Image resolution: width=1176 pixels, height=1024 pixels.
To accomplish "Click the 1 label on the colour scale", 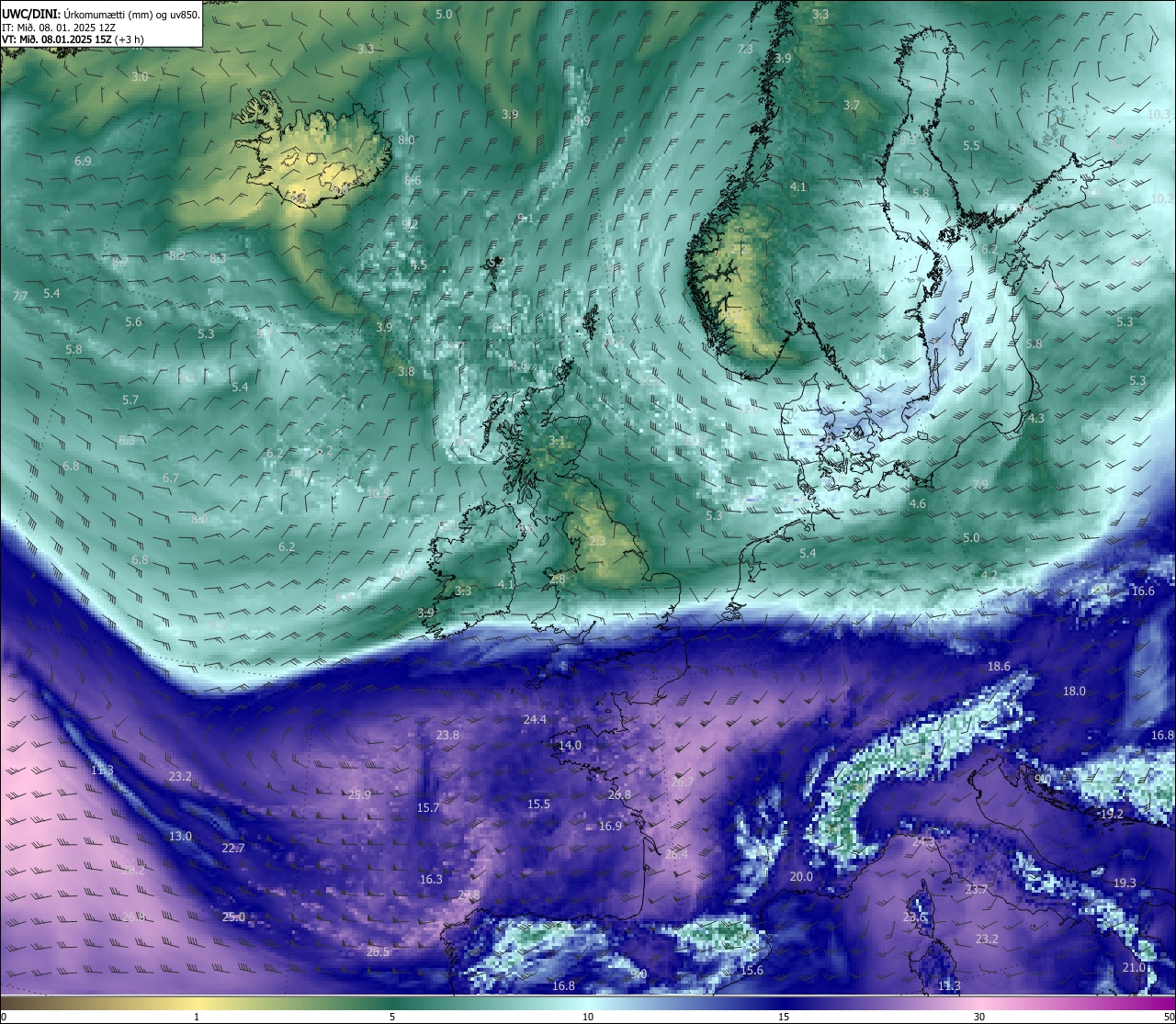I will (197, 1017).
